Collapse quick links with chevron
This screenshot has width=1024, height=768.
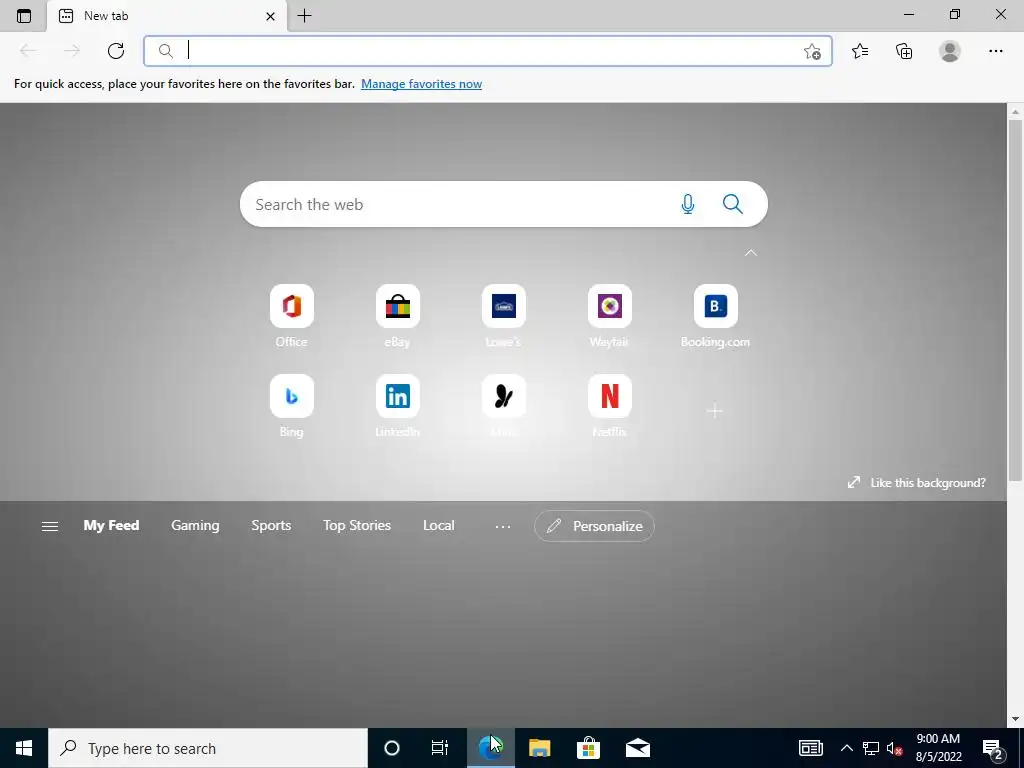(751, 253)
